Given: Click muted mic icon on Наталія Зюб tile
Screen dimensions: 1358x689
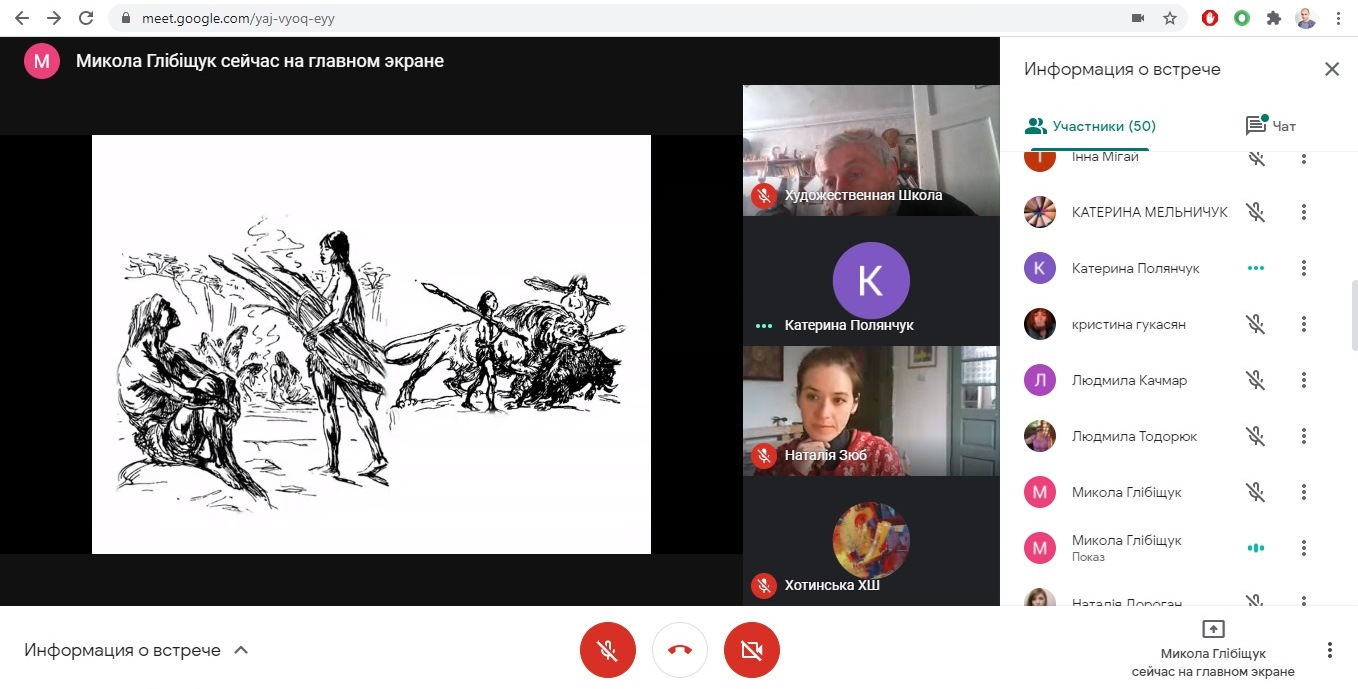Looking at the screenshot, I should [x=764, y=456].
